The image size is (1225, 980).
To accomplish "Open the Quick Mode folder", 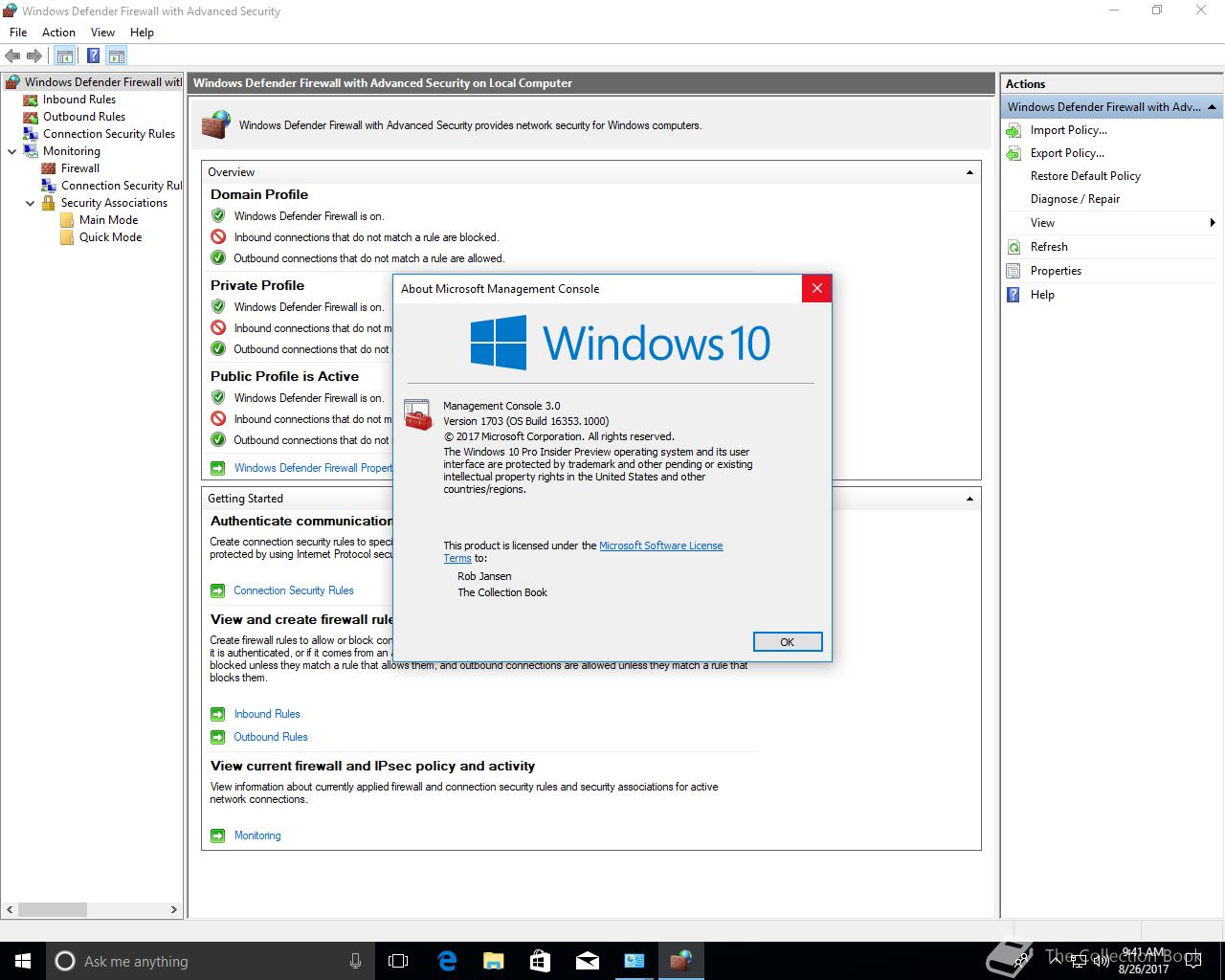I will [x=110, y=237].
